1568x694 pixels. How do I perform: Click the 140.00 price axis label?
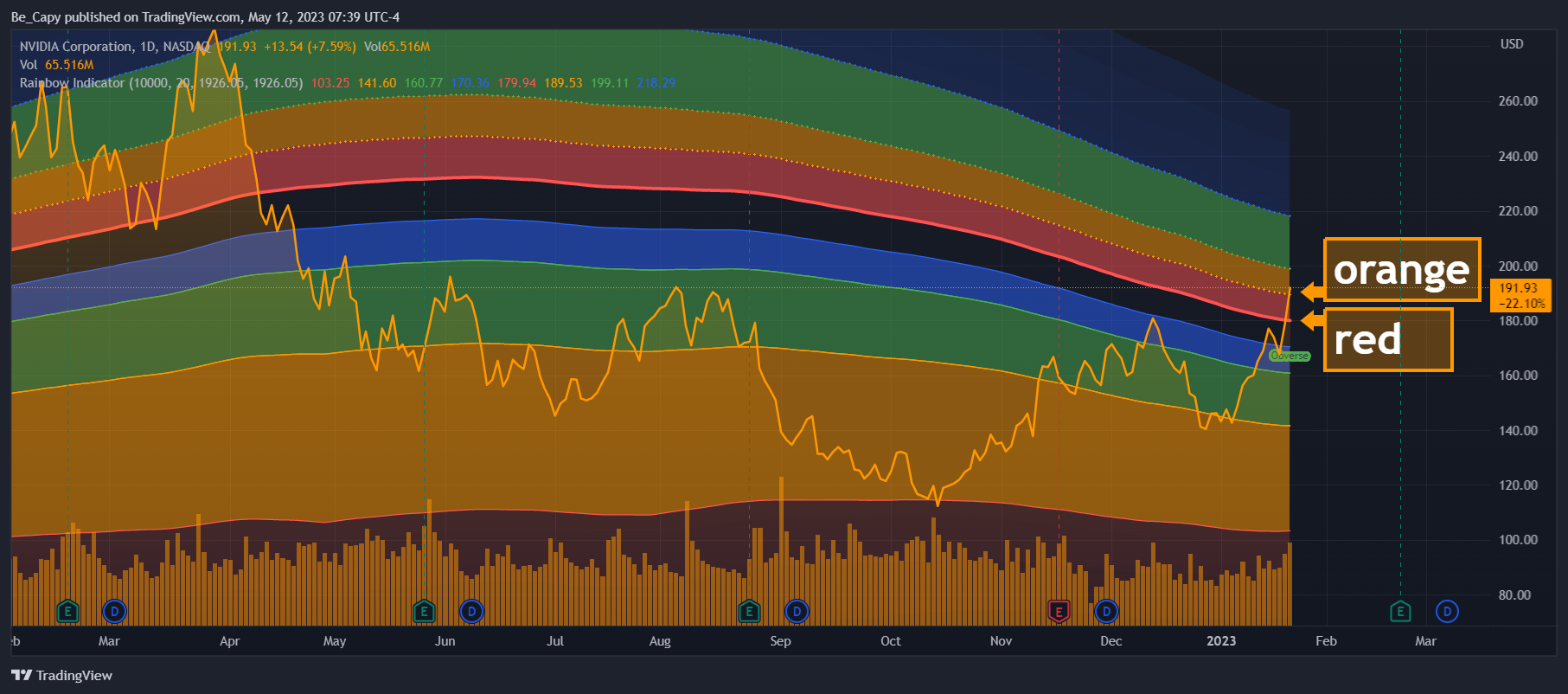1518,431
